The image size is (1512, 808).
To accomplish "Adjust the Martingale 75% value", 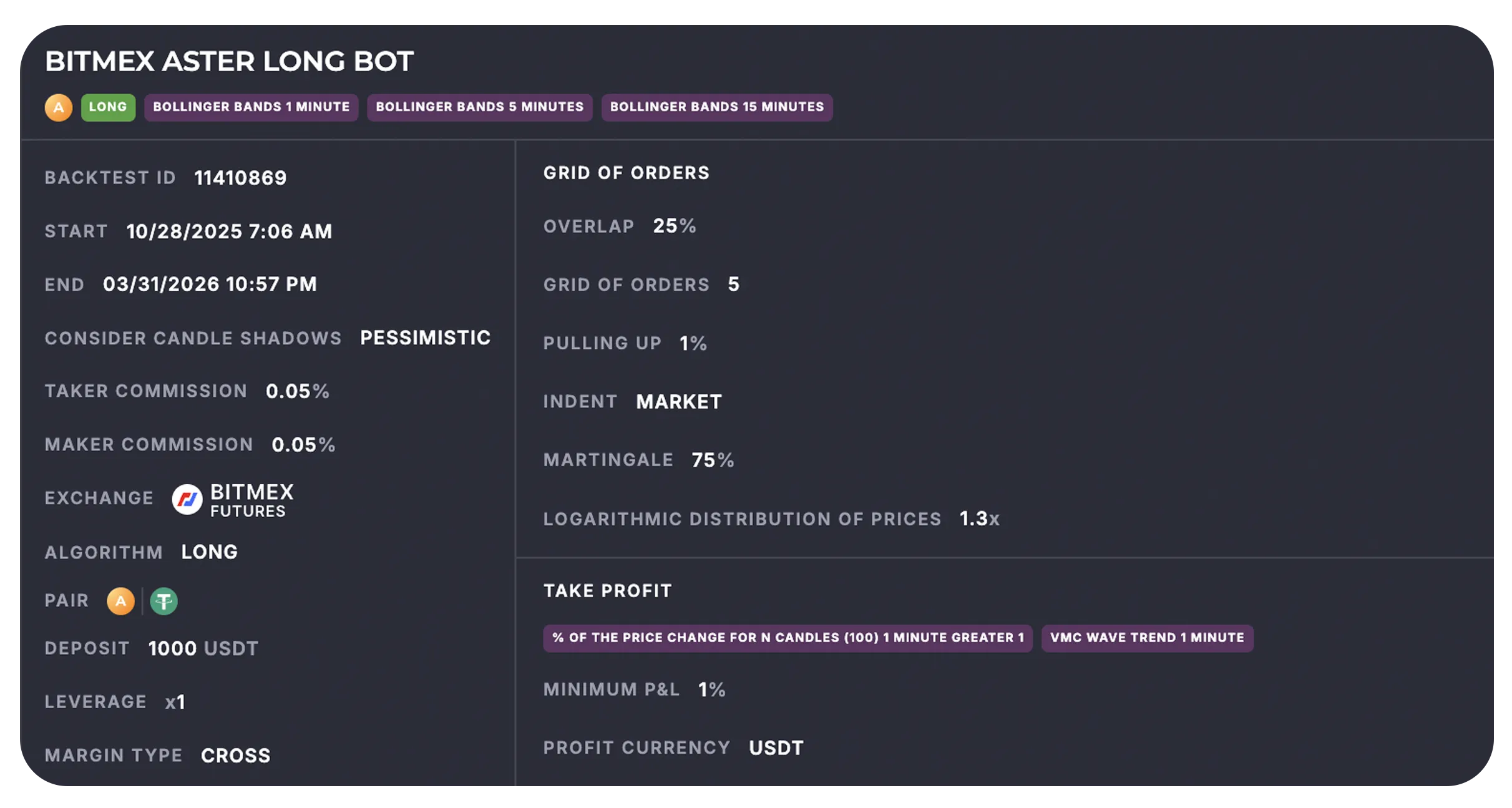I will point(713,460).
